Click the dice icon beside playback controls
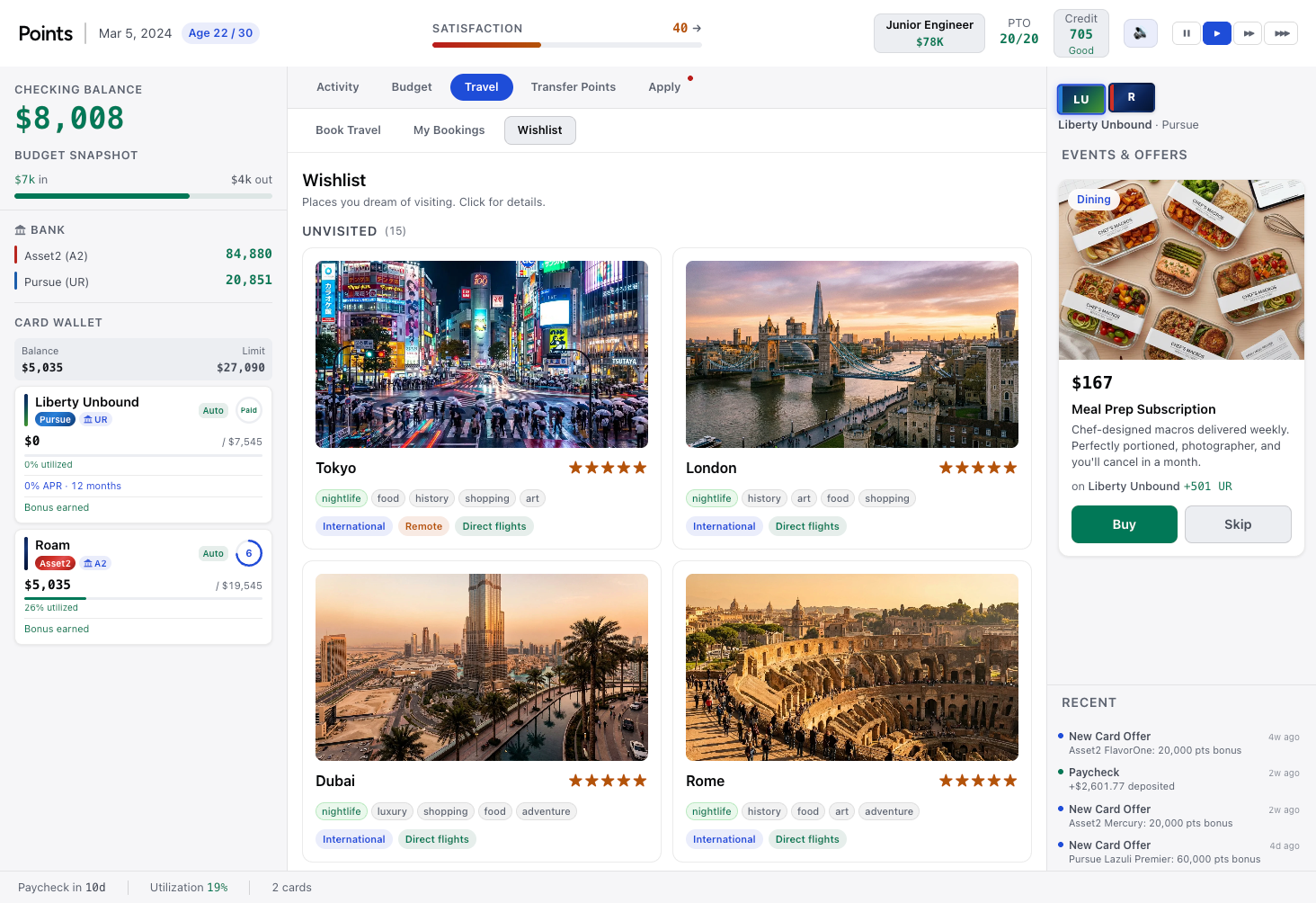The height and width of the screenshot is (903, 1316). [1140, 32]
